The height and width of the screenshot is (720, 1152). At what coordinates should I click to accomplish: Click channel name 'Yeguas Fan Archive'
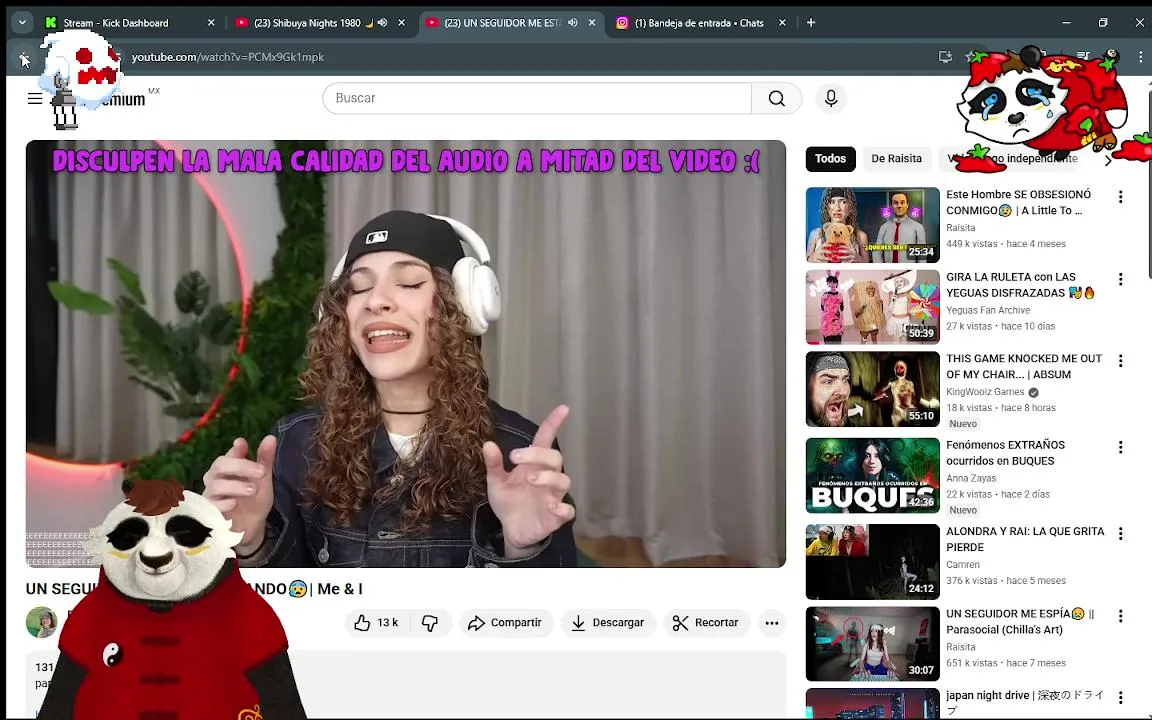point(988,310)
